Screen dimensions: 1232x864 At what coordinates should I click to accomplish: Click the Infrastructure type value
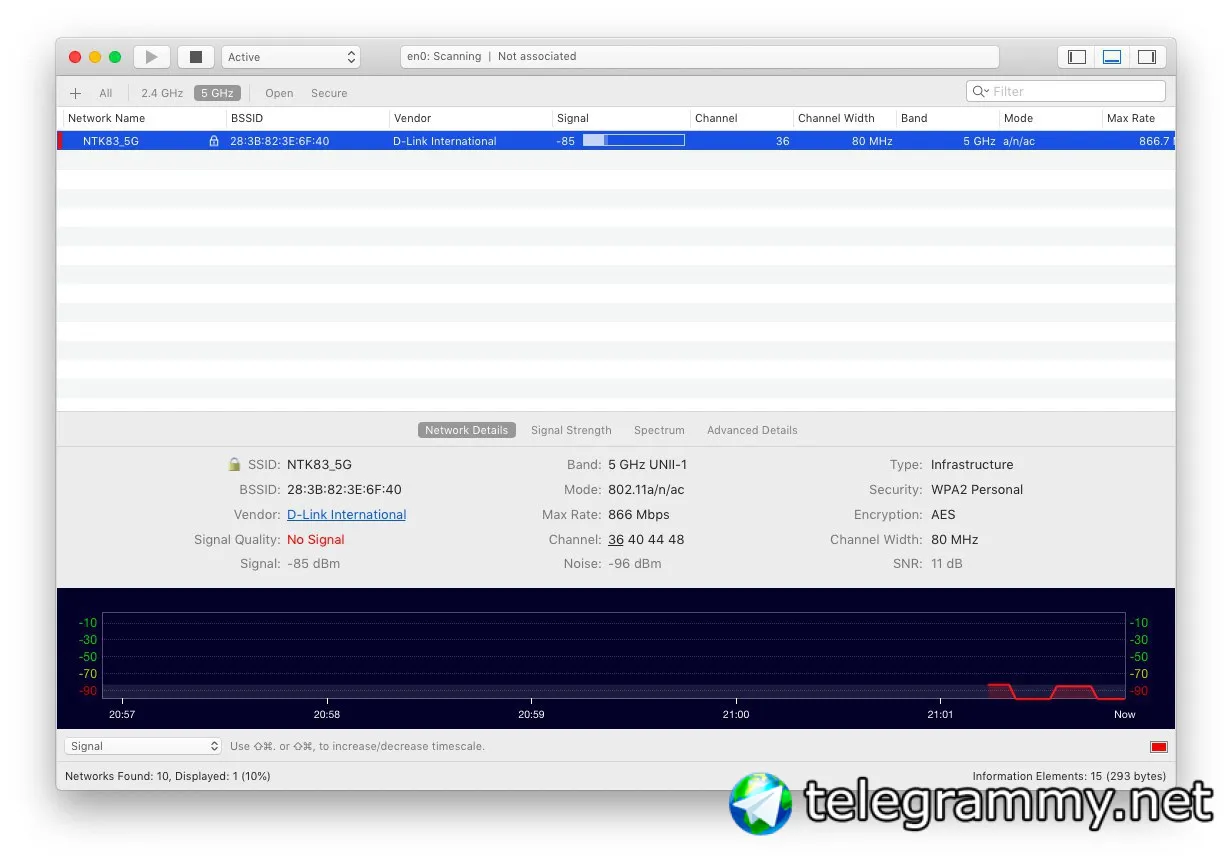pos(972,465)
